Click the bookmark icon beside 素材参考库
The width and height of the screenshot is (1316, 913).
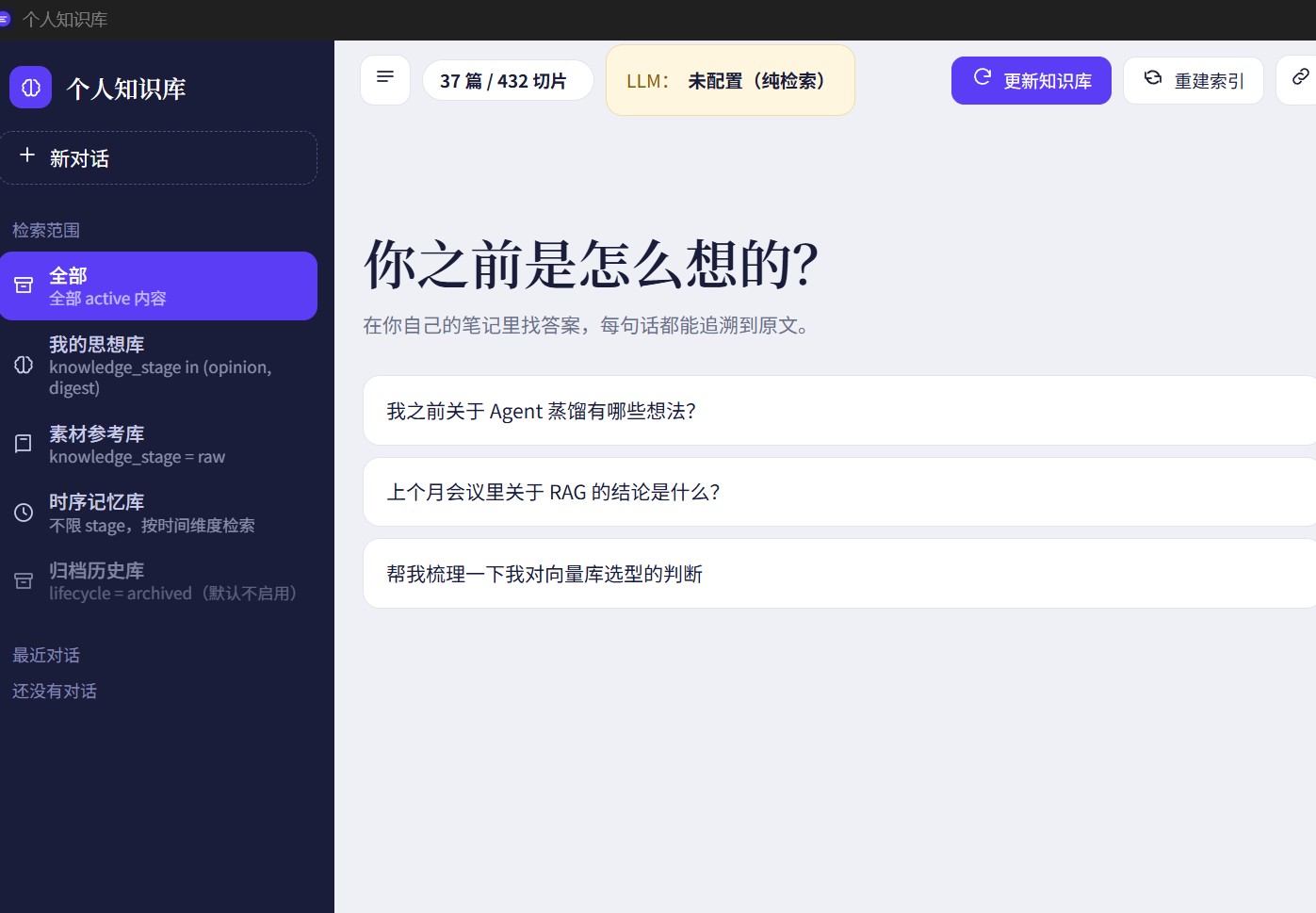tap(24, 444)
